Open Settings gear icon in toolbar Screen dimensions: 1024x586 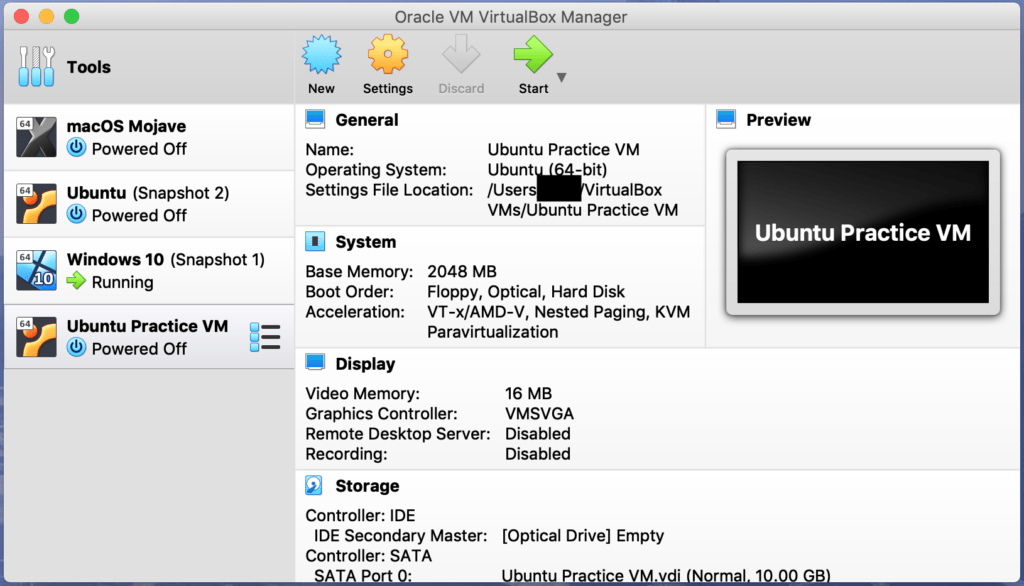click(388, 55)
